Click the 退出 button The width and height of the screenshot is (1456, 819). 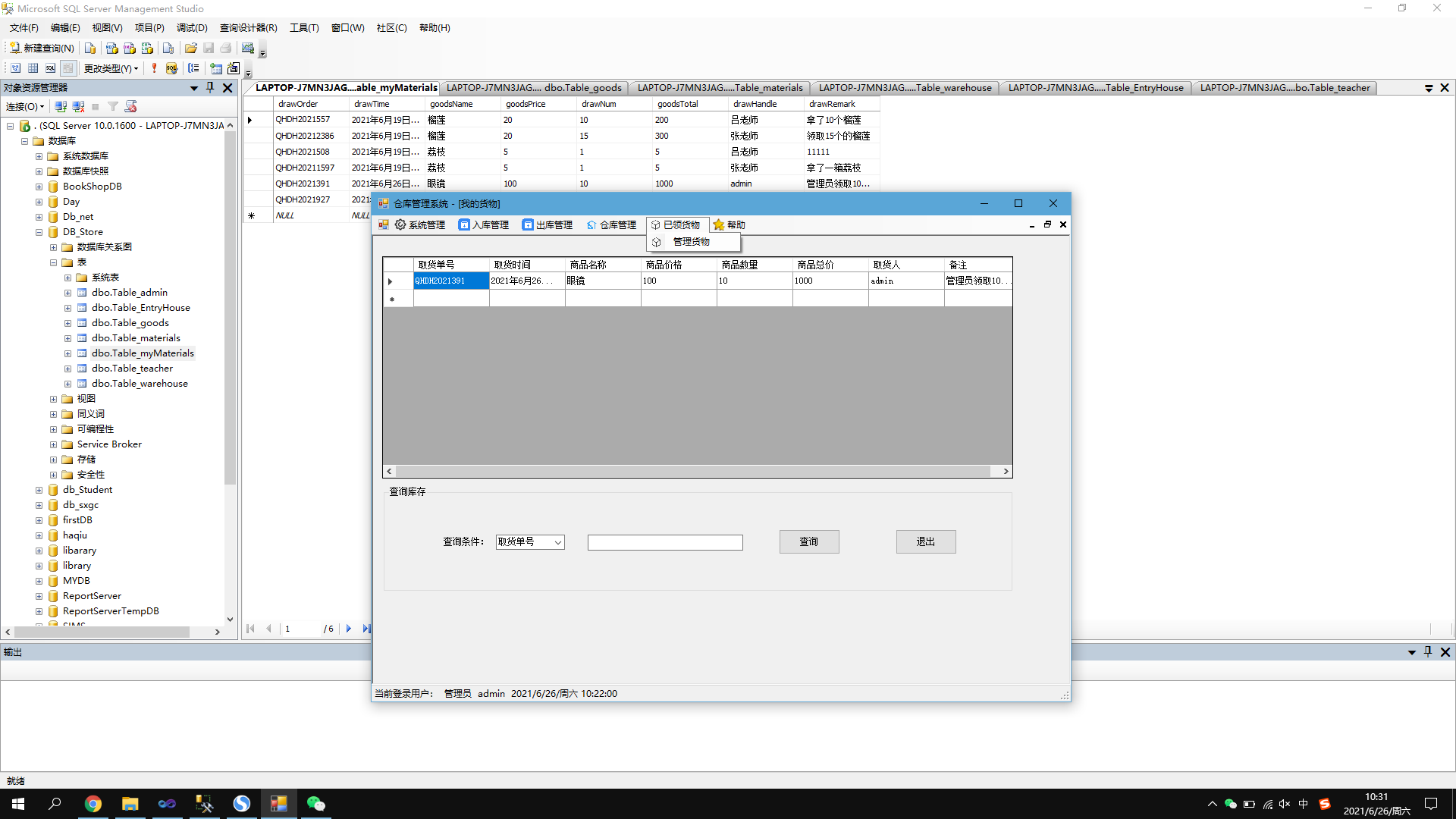pos(925,541)
